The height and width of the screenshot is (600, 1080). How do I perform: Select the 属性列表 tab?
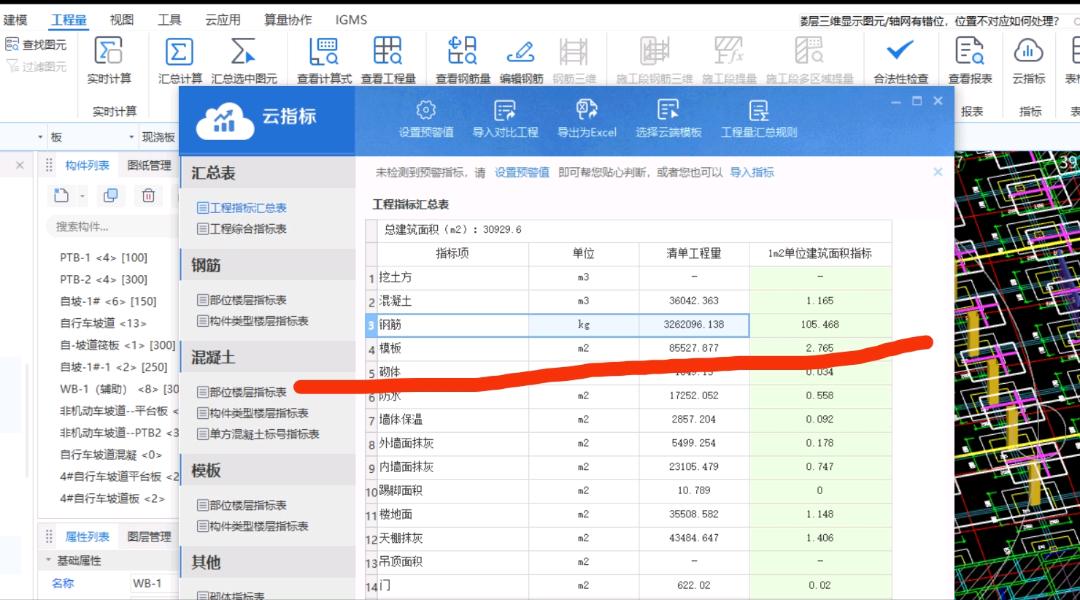tap(87, 537)
